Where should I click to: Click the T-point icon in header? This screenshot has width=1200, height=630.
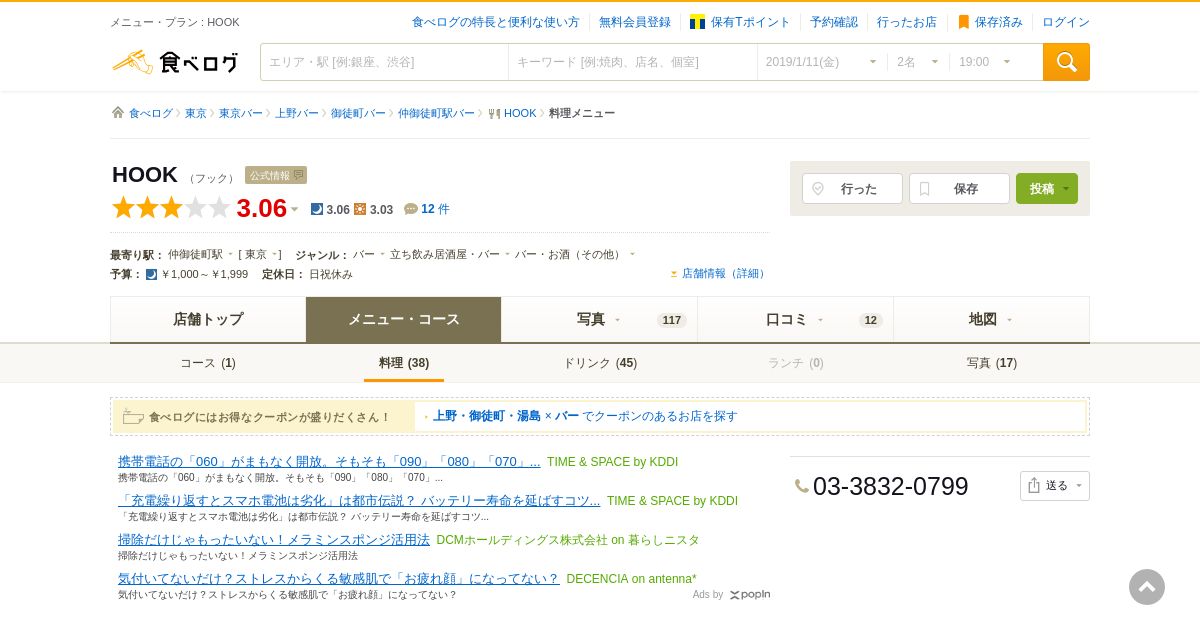[x=697, y=22]
